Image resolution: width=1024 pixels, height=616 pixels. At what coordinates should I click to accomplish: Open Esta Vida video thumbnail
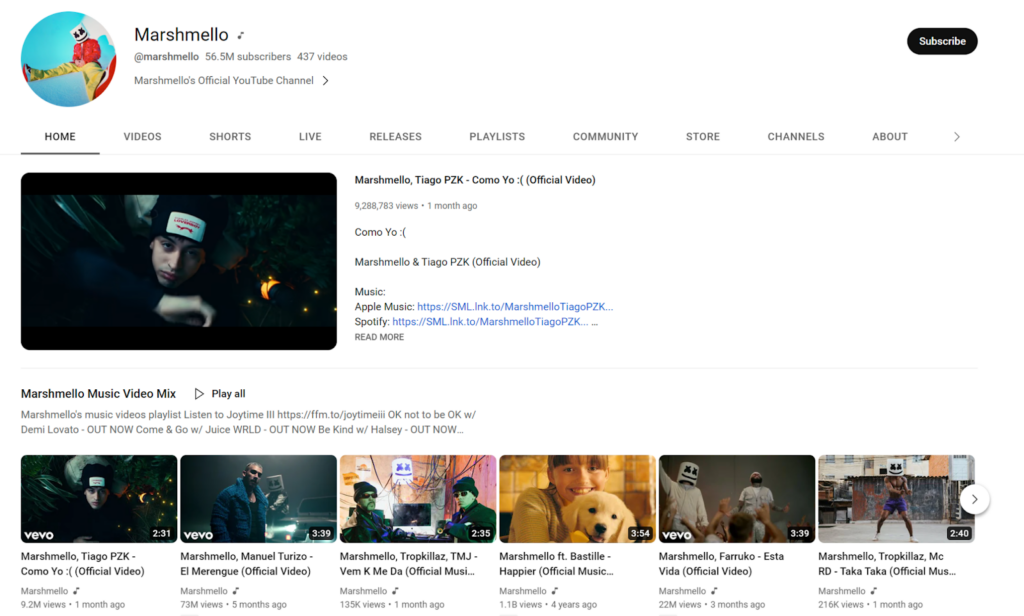(737, 499)
